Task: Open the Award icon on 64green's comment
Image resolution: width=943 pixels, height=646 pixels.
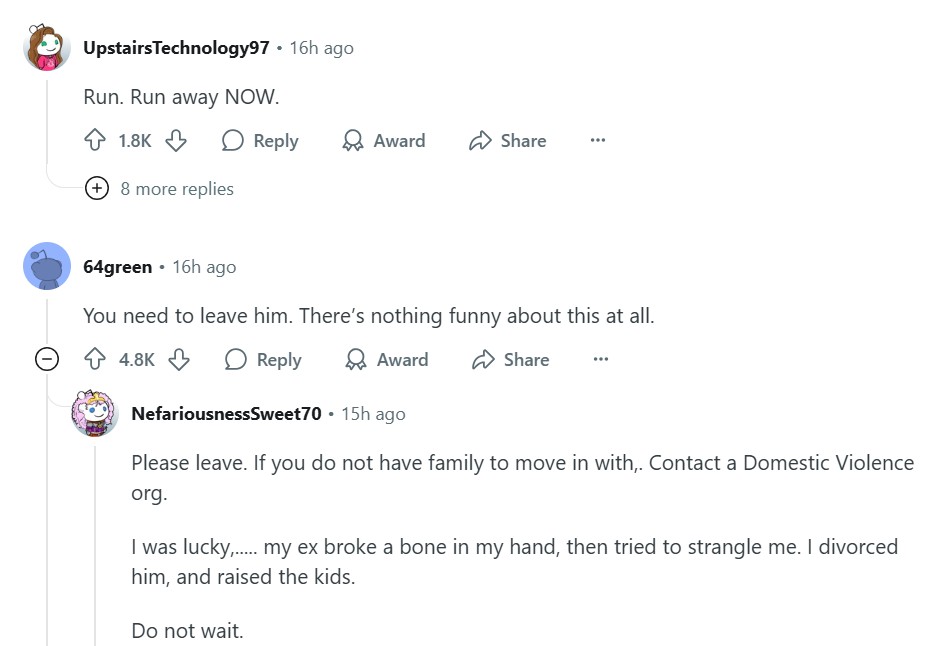Action: tap(355, 360)
